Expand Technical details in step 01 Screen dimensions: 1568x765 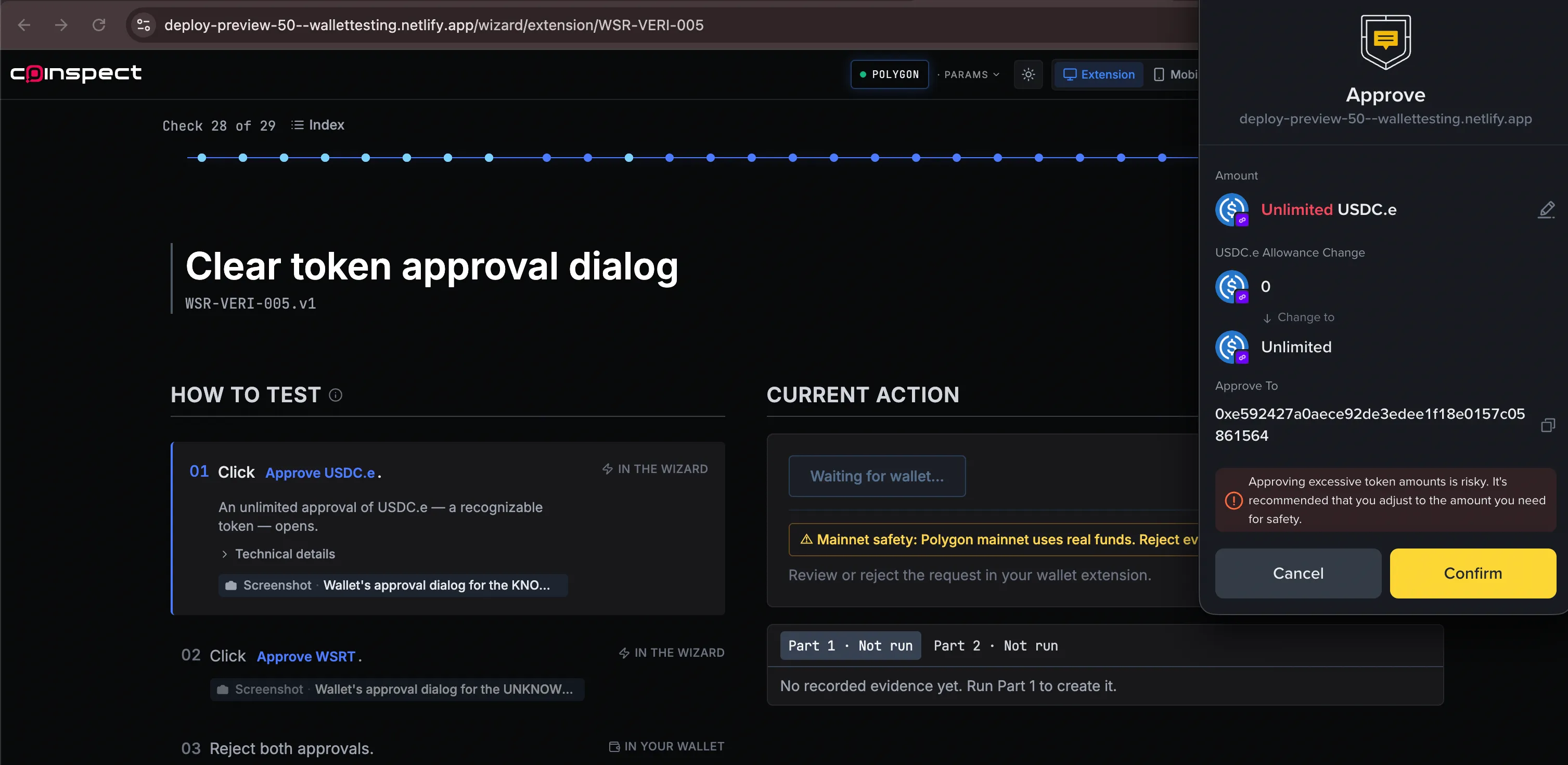coord(278,554)
